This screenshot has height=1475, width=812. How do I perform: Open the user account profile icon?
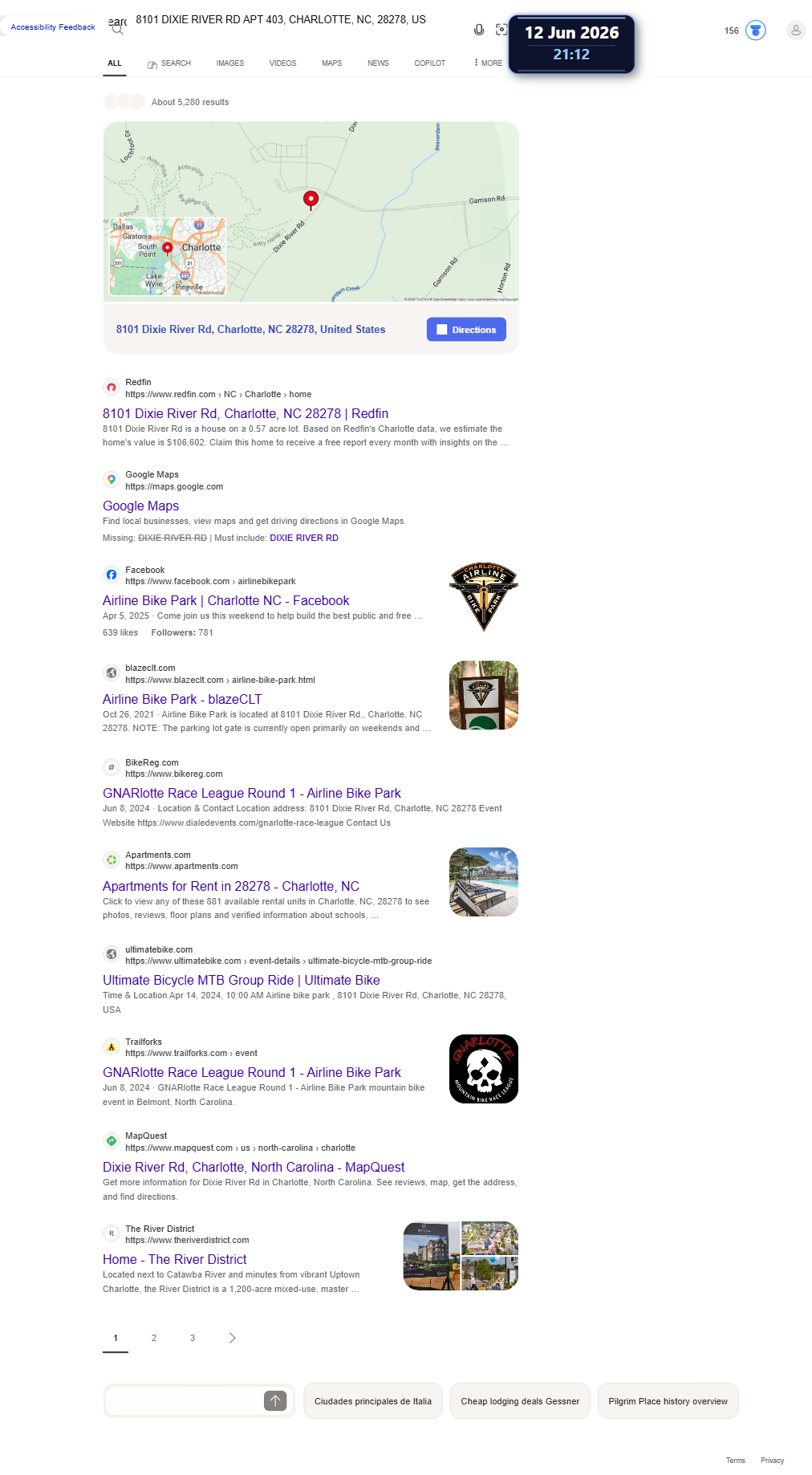pos(796,30)
